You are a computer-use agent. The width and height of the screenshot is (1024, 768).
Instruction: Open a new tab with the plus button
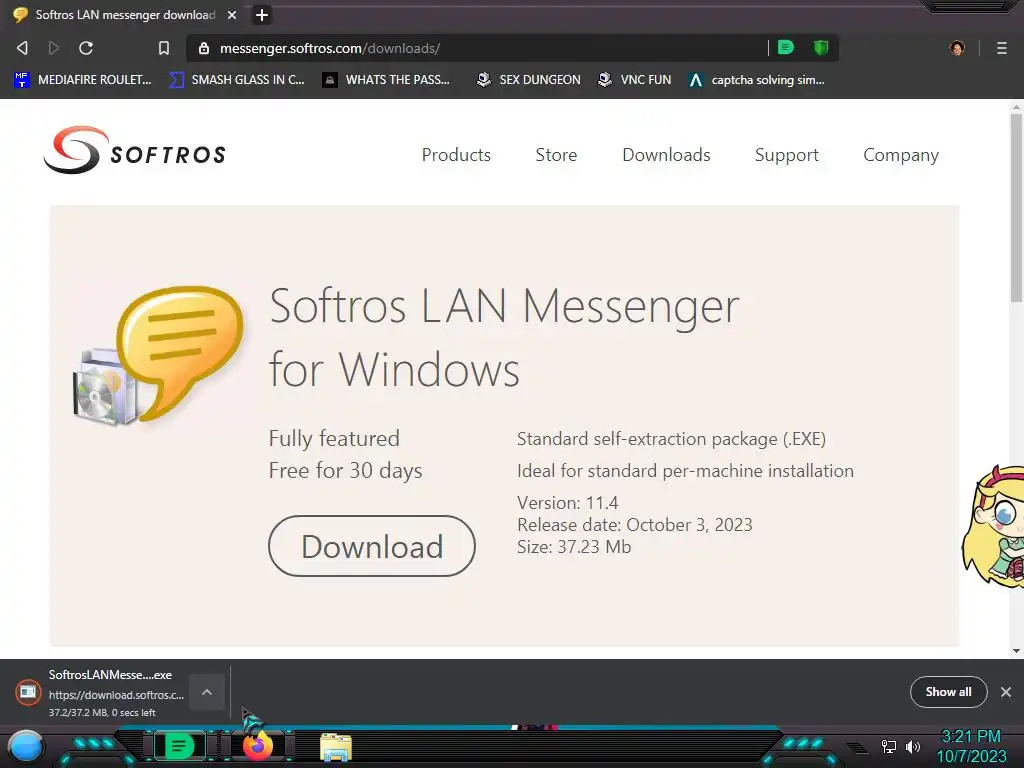262,15
